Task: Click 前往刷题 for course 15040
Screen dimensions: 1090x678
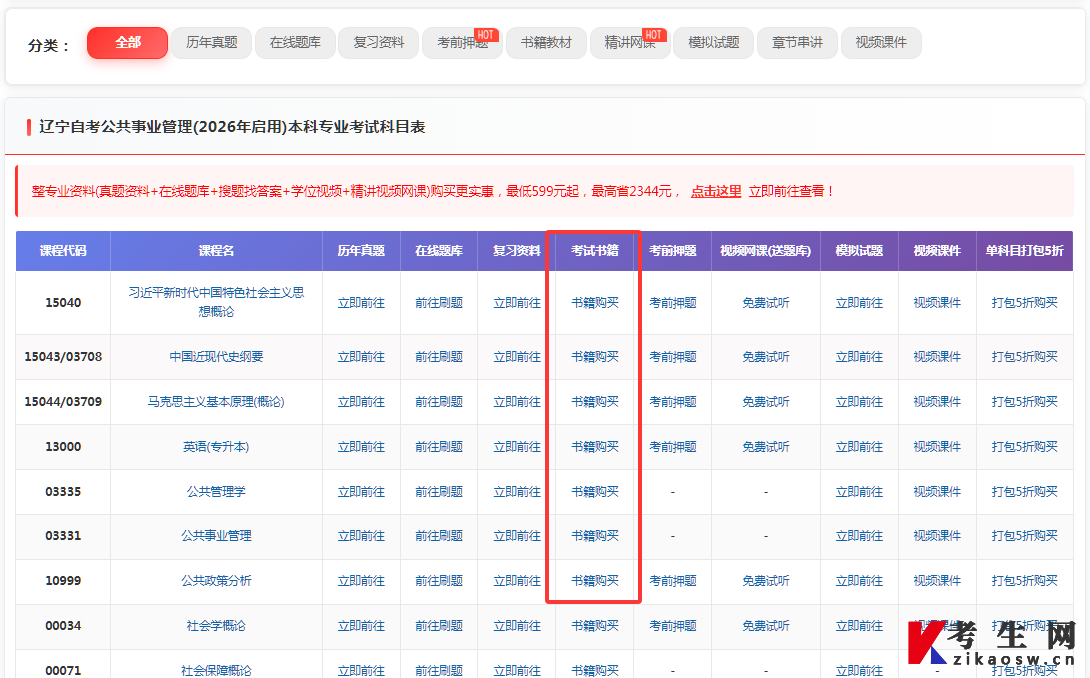Action: point(439,302)
